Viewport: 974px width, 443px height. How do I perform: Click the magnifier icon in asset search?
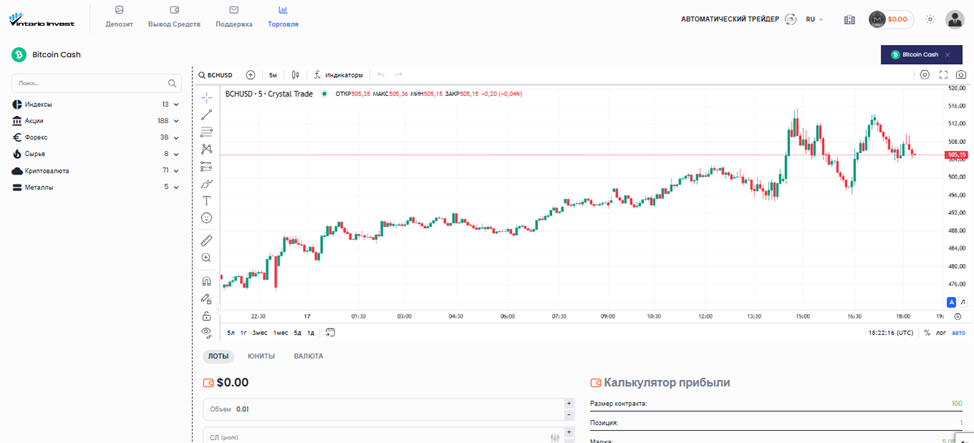[x=172, y=83]
